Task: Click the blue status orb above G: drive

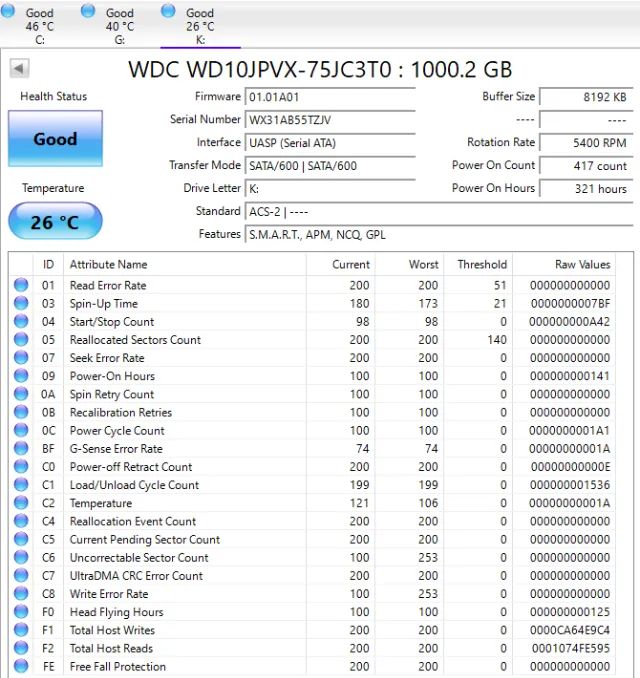Action: 88,10
